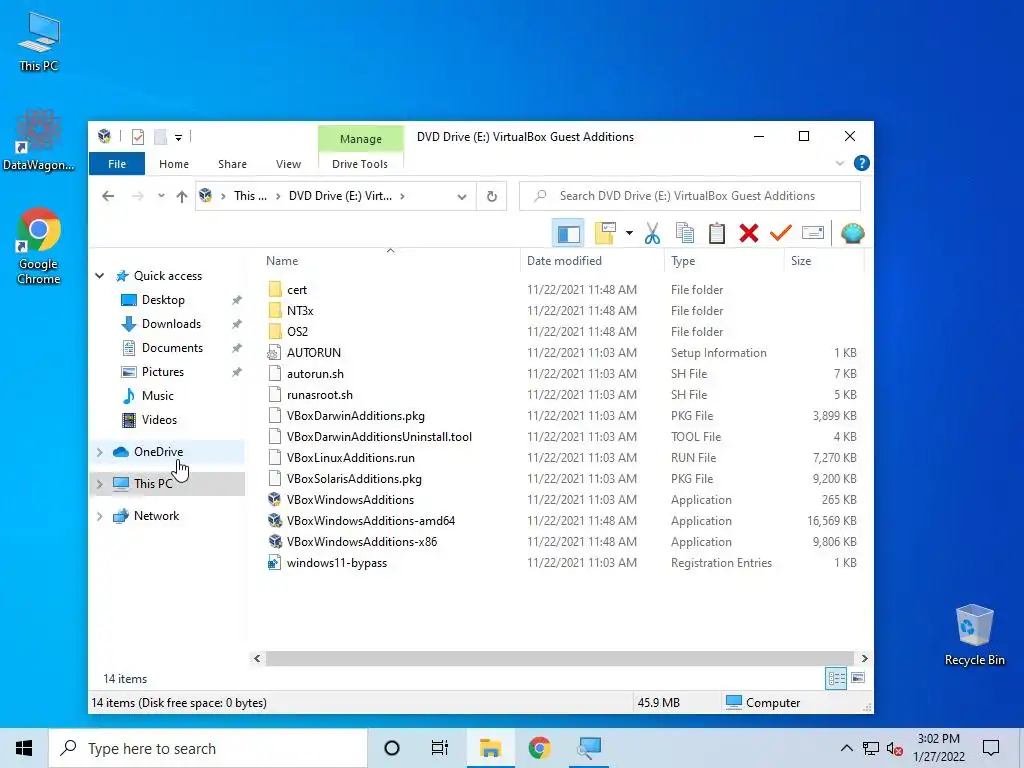Switch to Details view layout
Image resolution: width=1024 pixels, height=768 pixels.
pyautogui.click(x=836, y=679)
